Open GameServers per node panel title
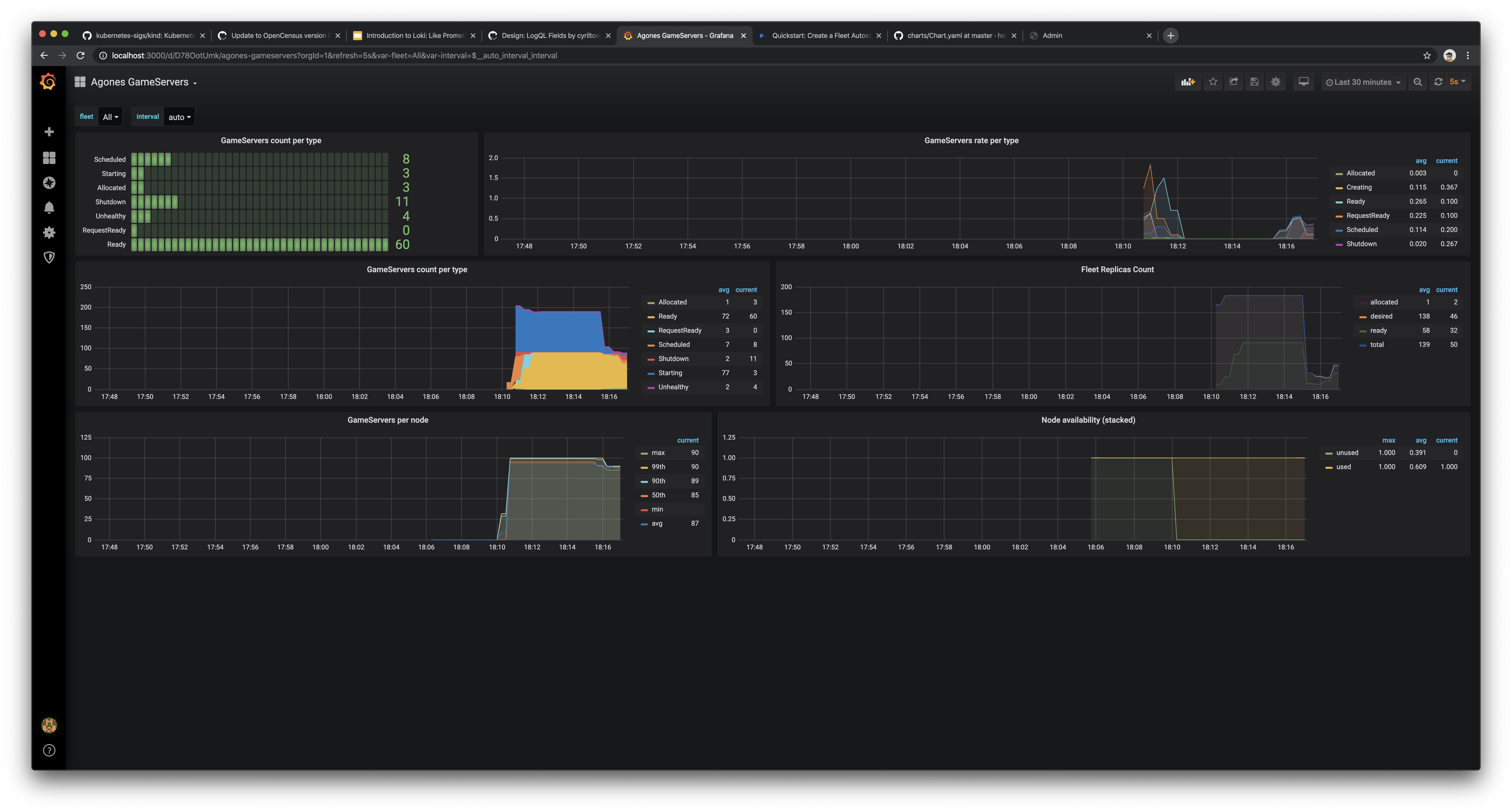 click(x=387, y=420)
